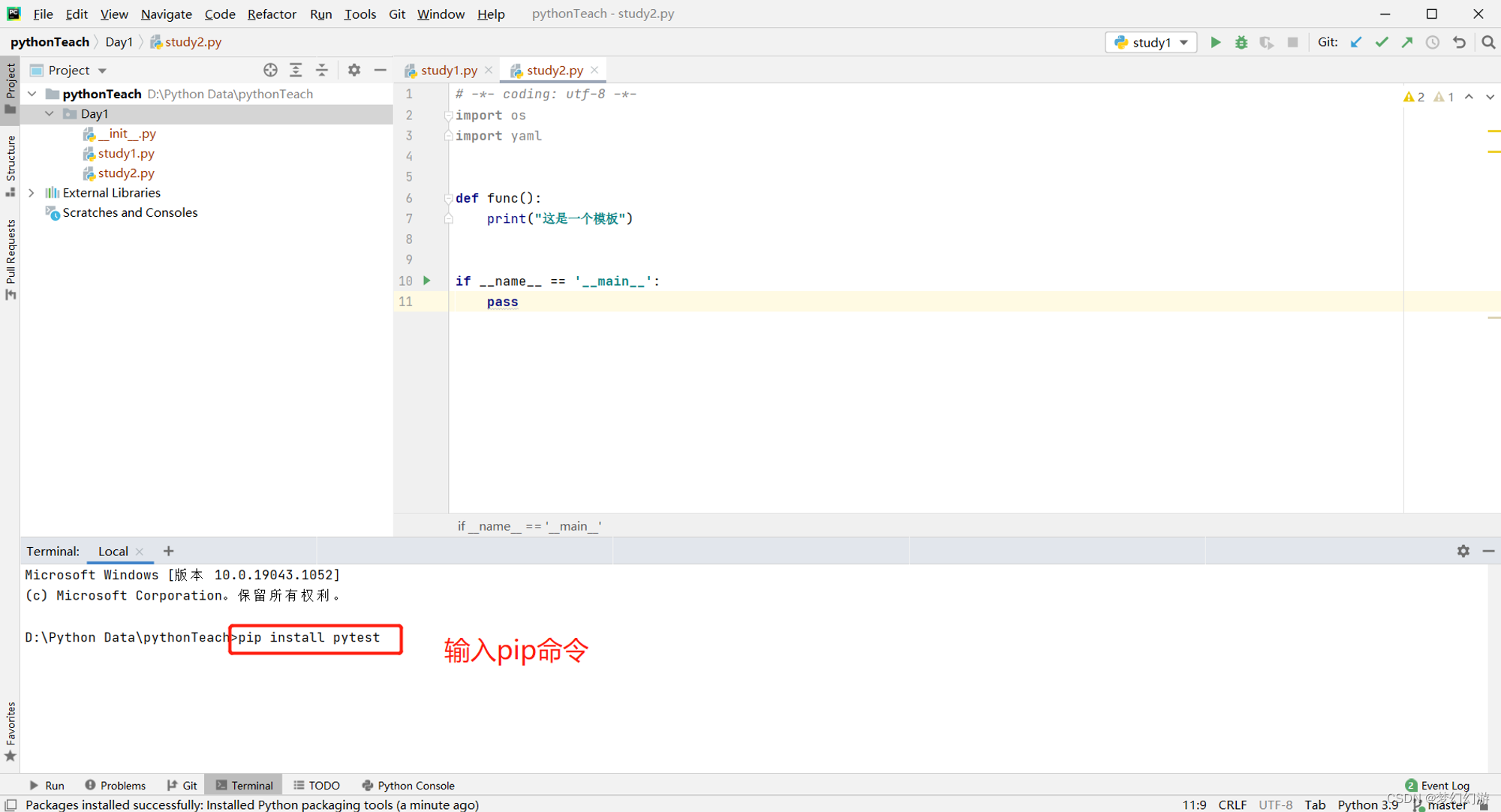The width and height of the screenshot is (1501, 812).
Task: Open Search Everywhere magnifier icon
Action: (1488, 42)
